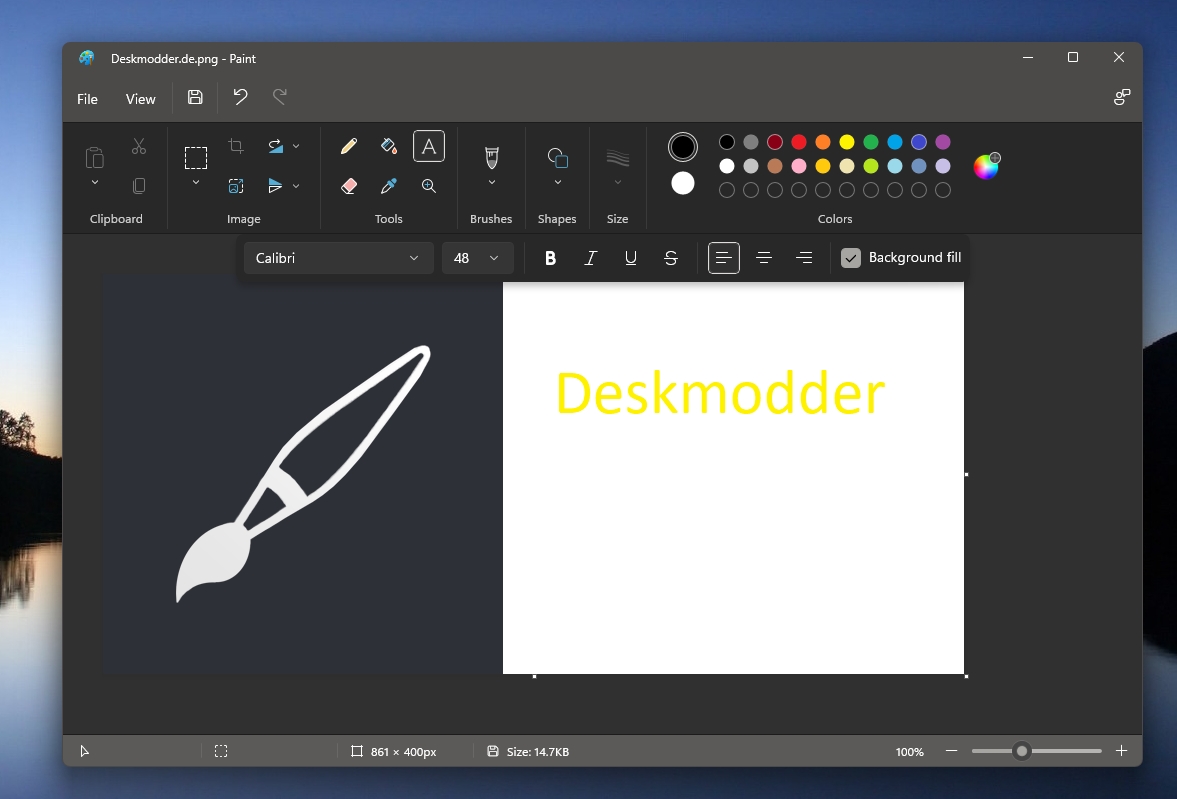The width and height of the screenshot is (1177, 799).
Task: Click the Shapes icon
Action: click(x=558, y=158)
